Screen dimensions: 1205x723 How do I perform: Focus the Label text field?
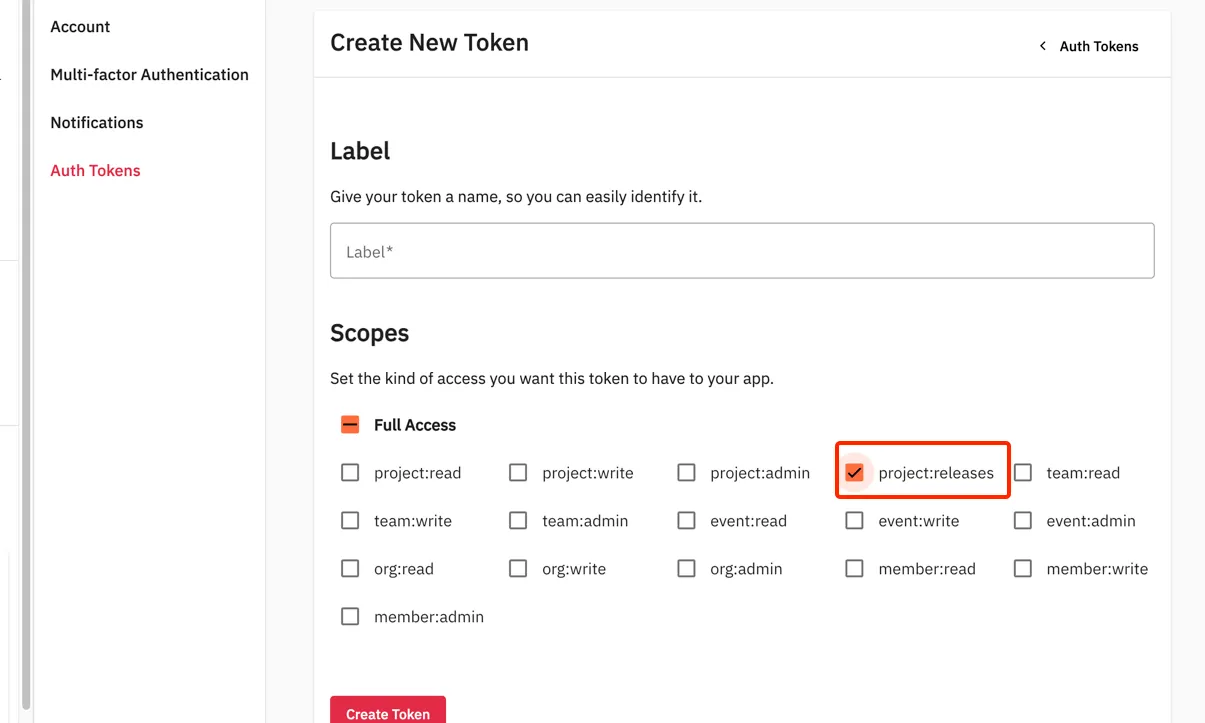(x=742, y=251)
